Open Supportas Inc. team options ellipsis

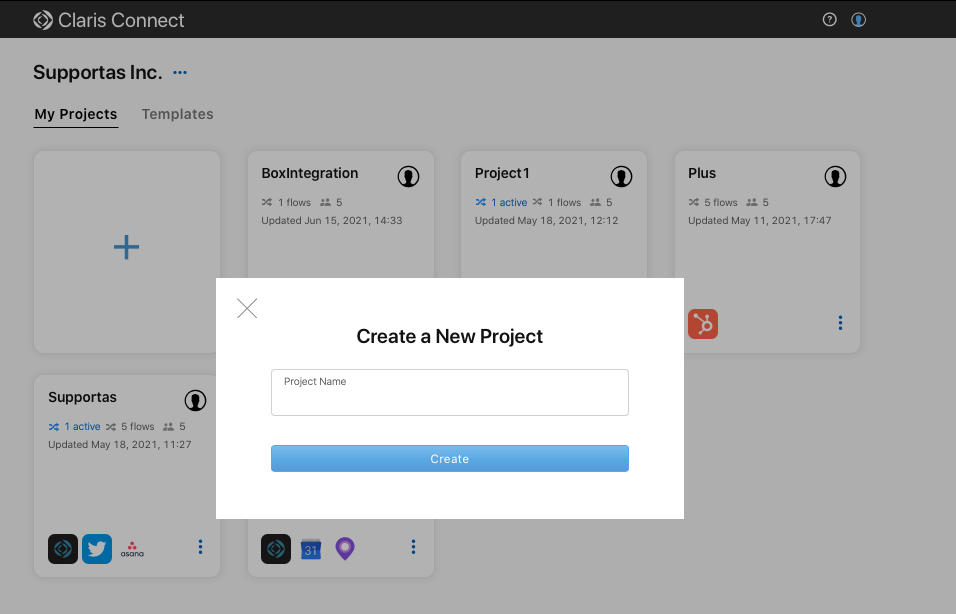coord(180,73)
